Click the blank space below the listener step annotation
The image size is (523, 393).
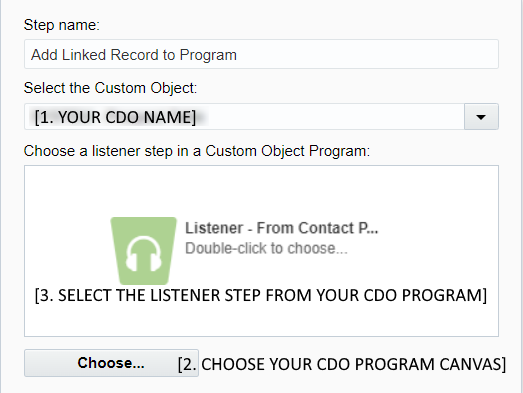(262, 320)
